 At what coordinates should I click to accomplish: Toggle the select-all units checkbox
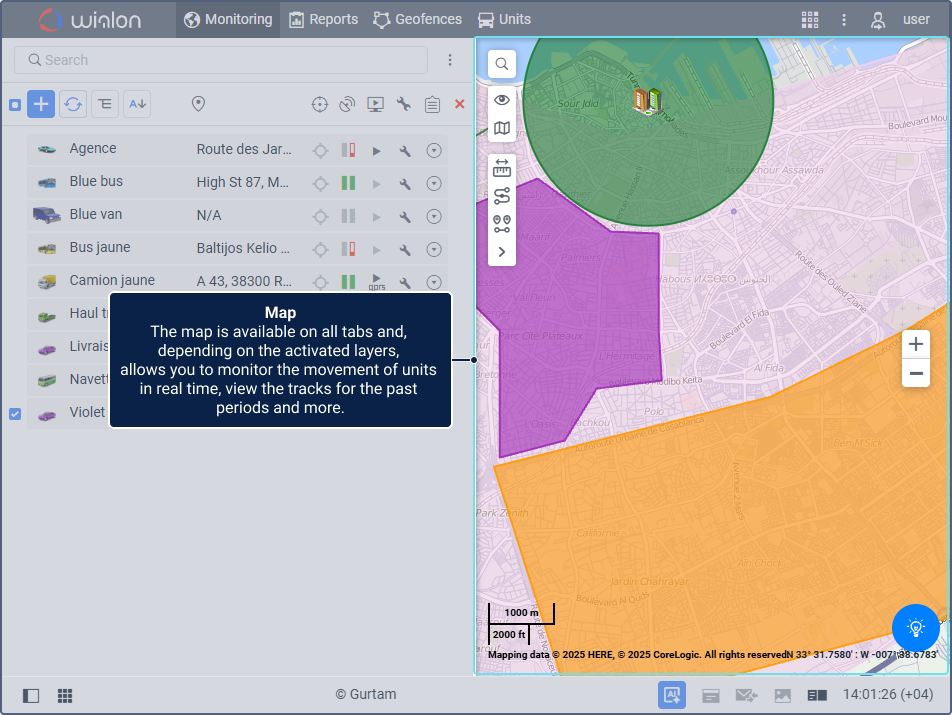pos(15,105)
